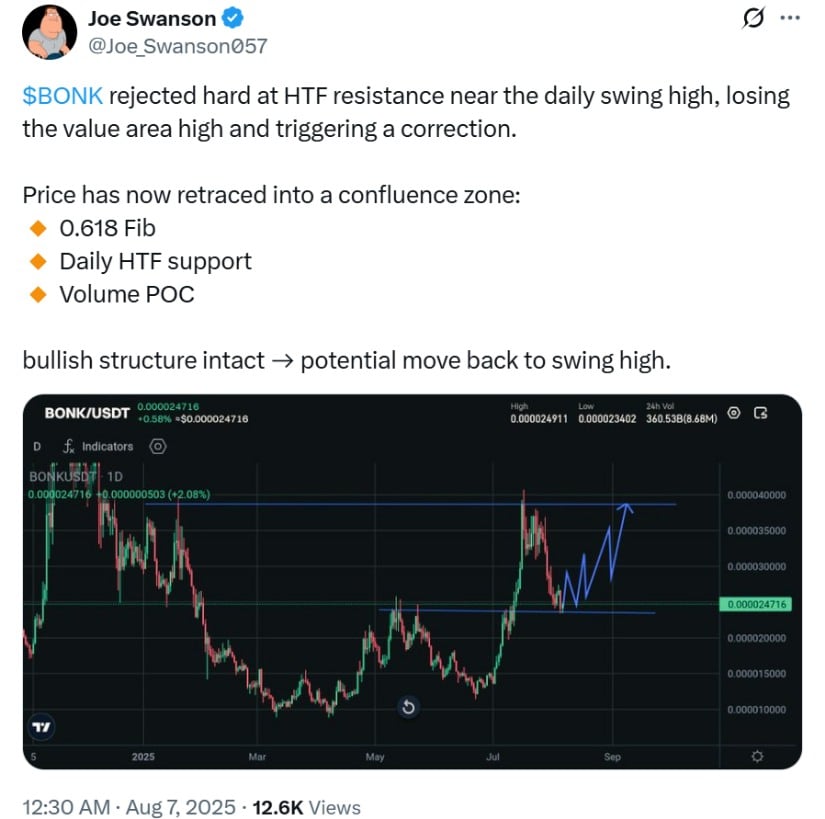Click the hexagon chart settings icon
825x819 pixels.
(158, 447)
